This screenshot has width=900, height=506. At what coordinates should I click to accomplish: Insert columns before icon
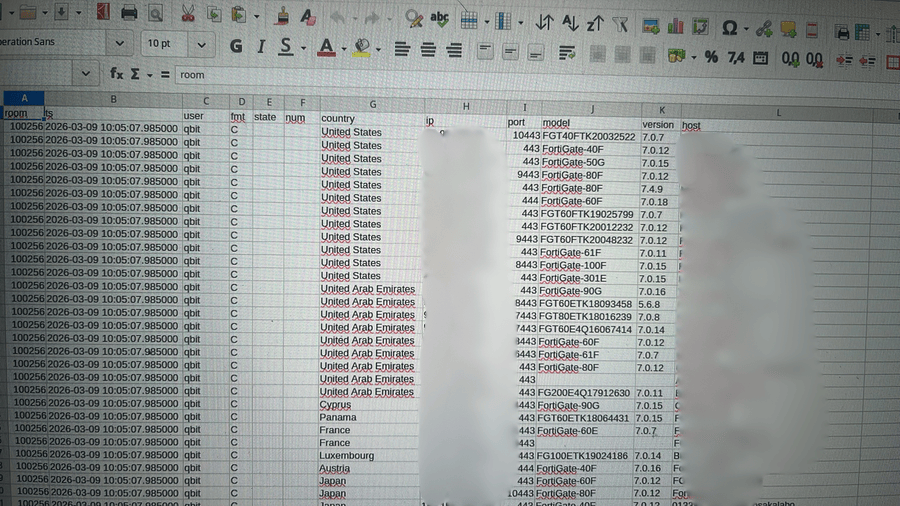(x=503, y=22)
